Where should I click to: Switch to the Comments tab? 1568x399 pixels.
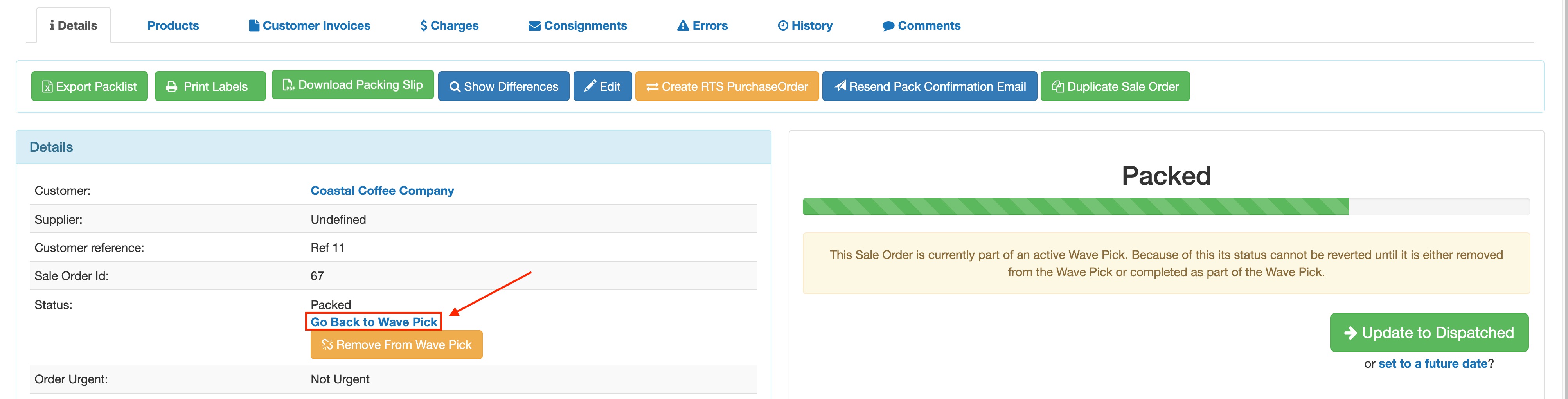click(921, 25)
